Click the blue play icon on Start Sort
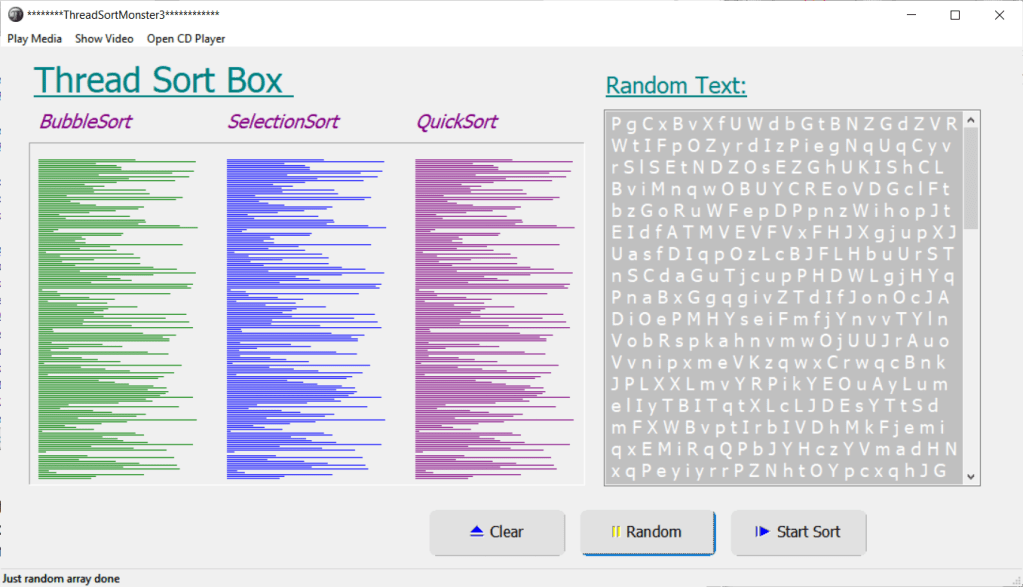 pos(763,532)
